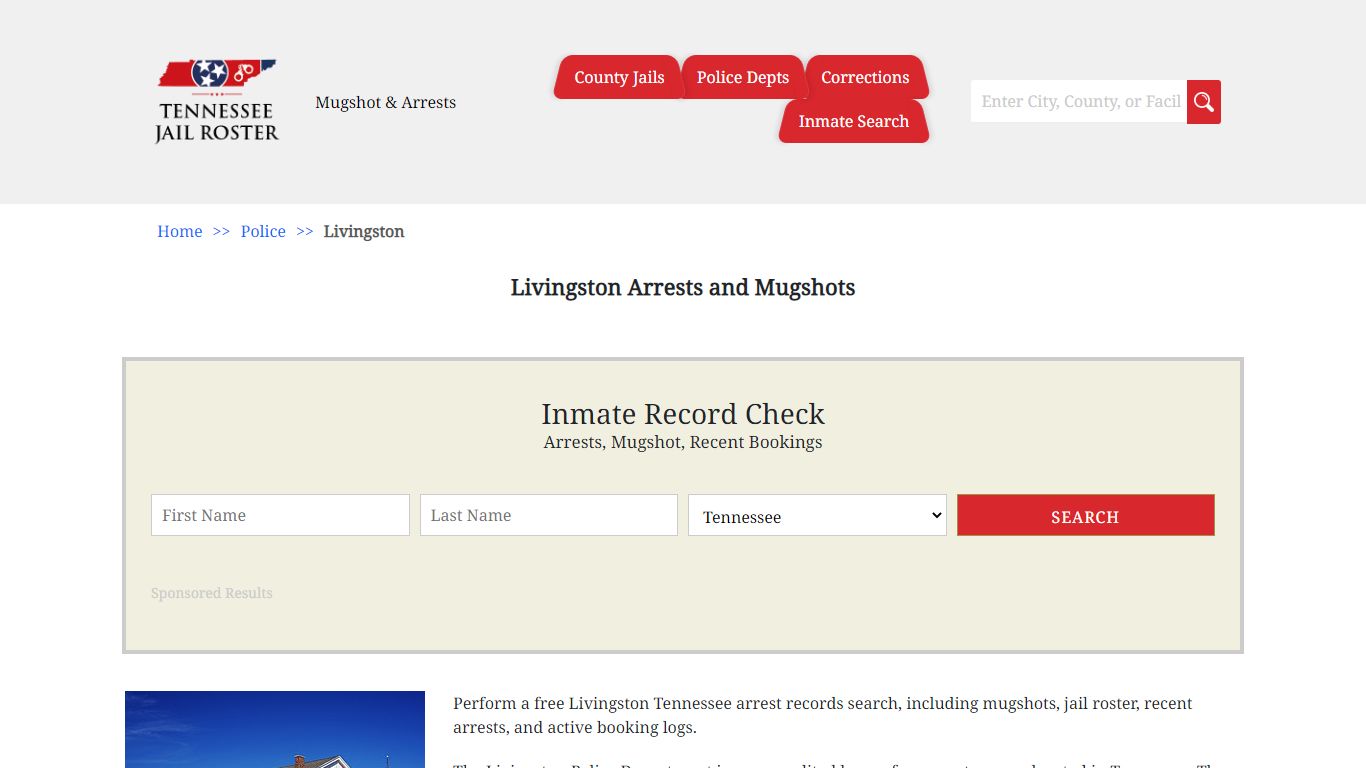Click the Mugshot & Arrests tagline
Image resolution: width=1366 pixels, height=768 pixels.
coord(386,102)
